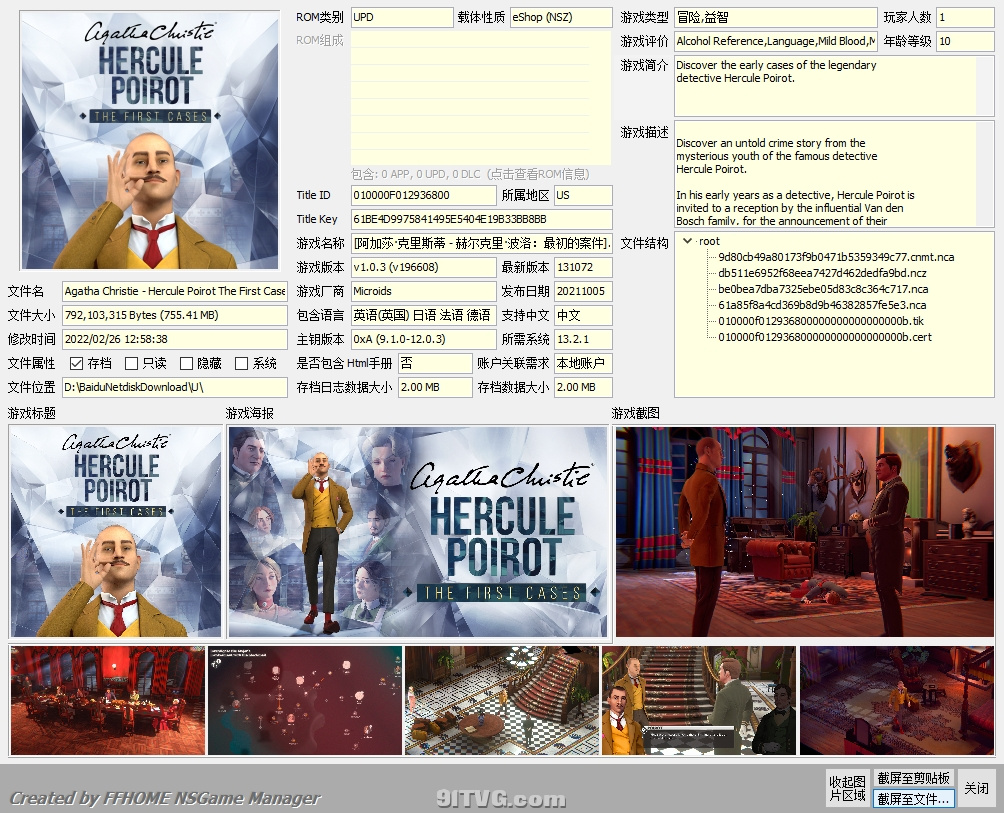Open the dining room screenshot thumbnail
Viewport: 1004px width, 813px height.
pyautogui.click(x=107, y=700)
